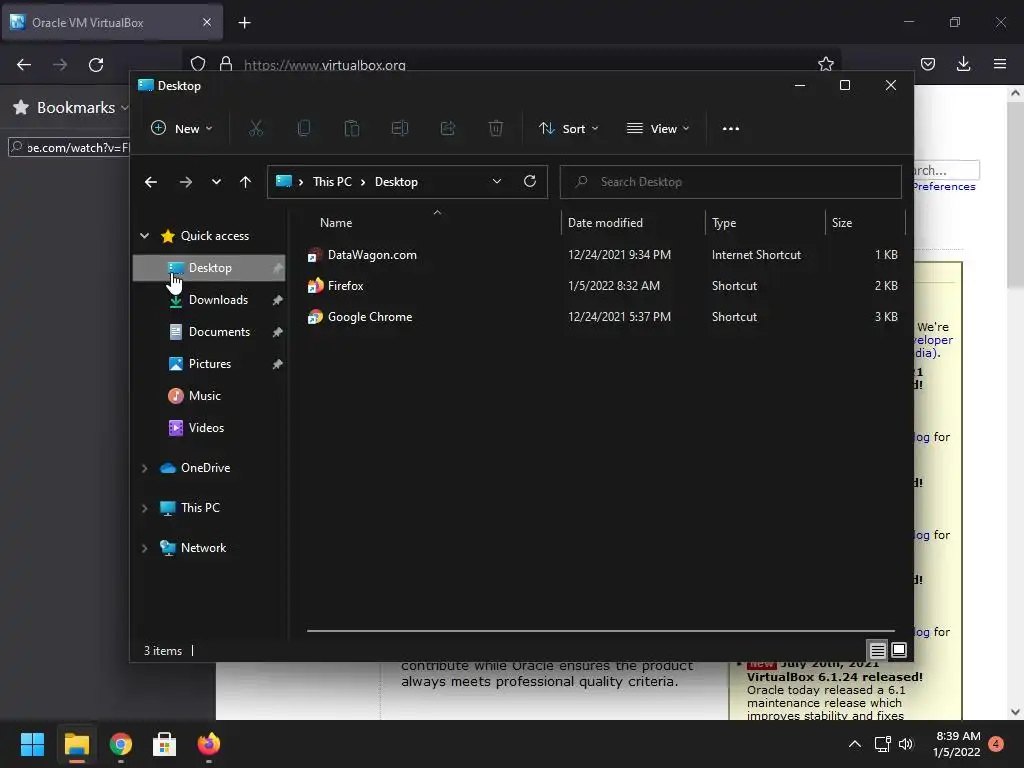
Task: Expand the OneDrive tree node
Action: click(x=144, y=468)
